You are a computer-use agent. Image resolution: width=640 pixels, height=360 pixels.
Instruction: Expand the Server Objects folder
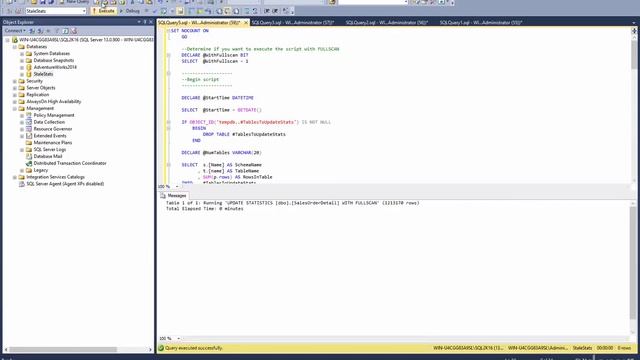coord(15,88)
